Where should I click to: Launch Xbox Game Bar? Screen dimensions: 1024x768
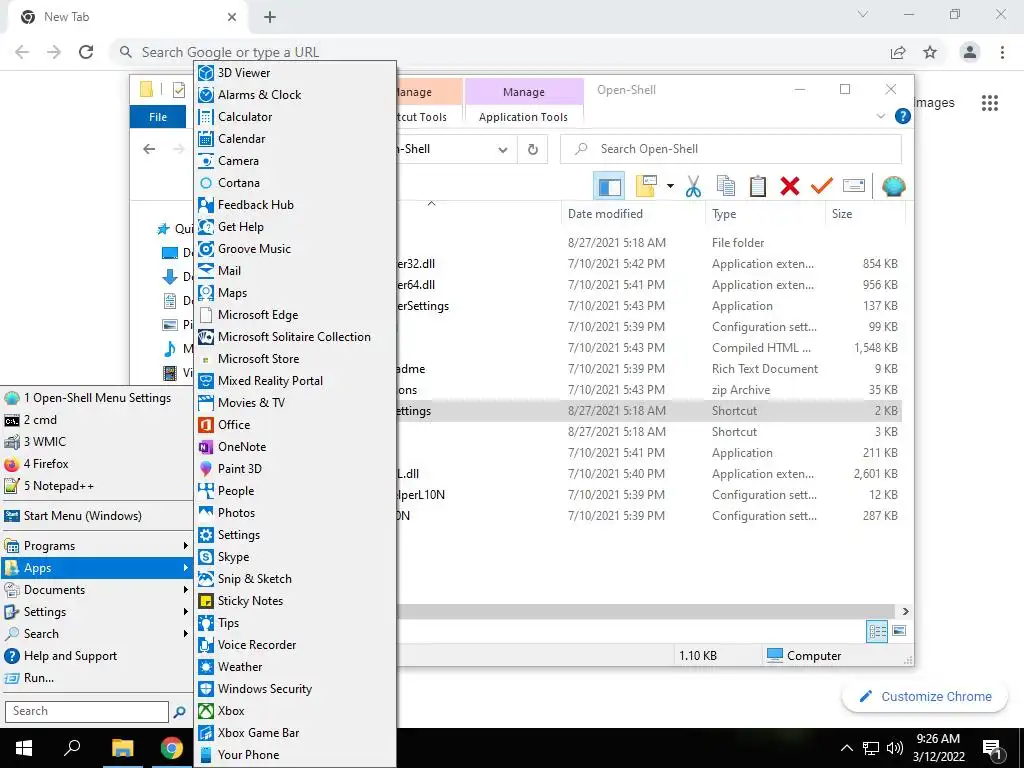[x=295, y=733]
